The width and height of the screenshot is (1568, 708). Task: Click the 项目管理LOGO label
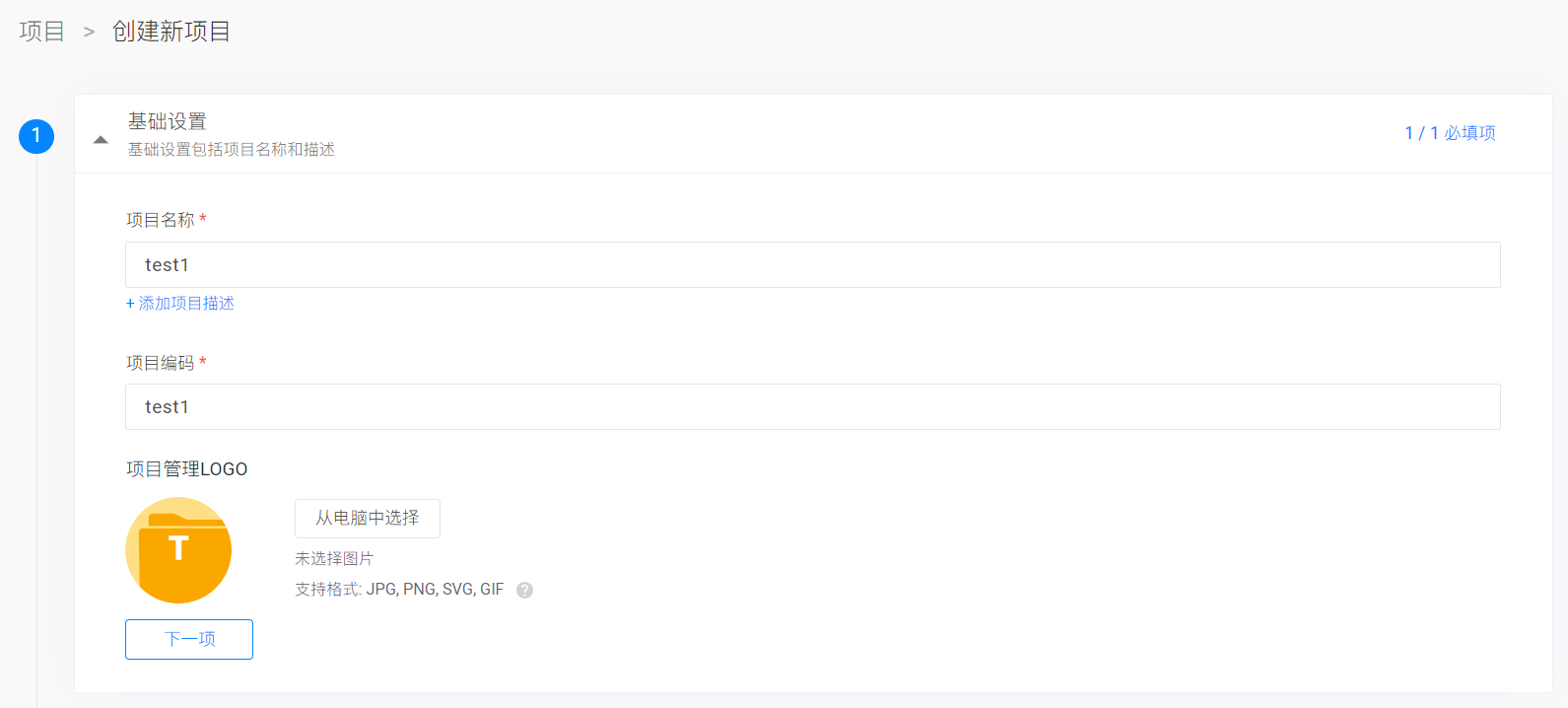point(187,469)
